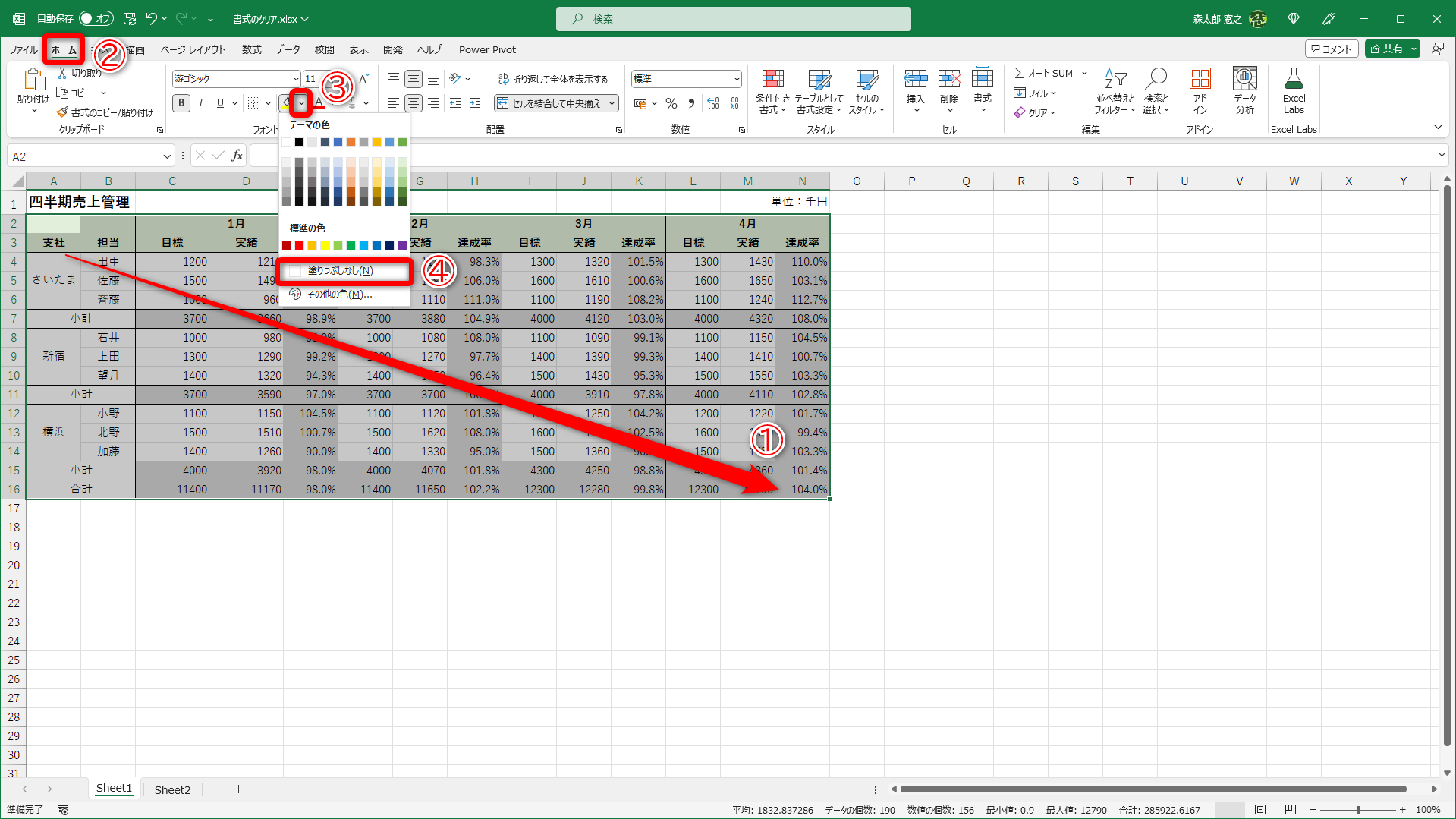The height and width of the screenshot is (819, 1456).
Task: Click the Paste (貼り付け) clipboard icon
Action: 33,80
